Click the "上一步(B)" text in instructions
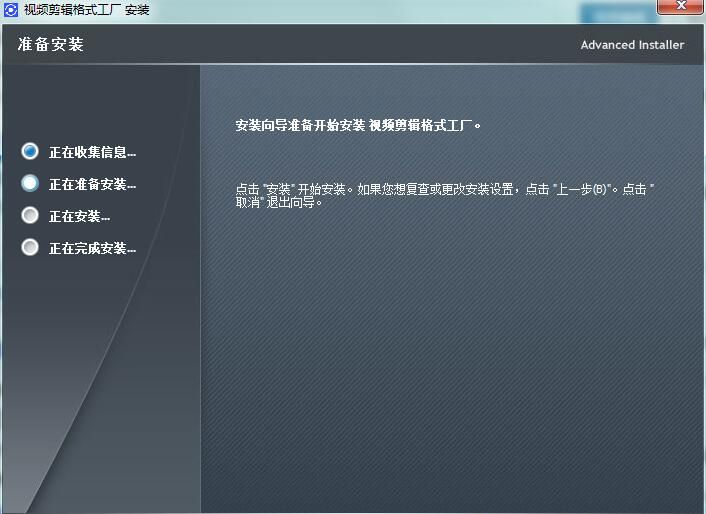The height and width of the screenshot is (514, 706). pos(586,189)
